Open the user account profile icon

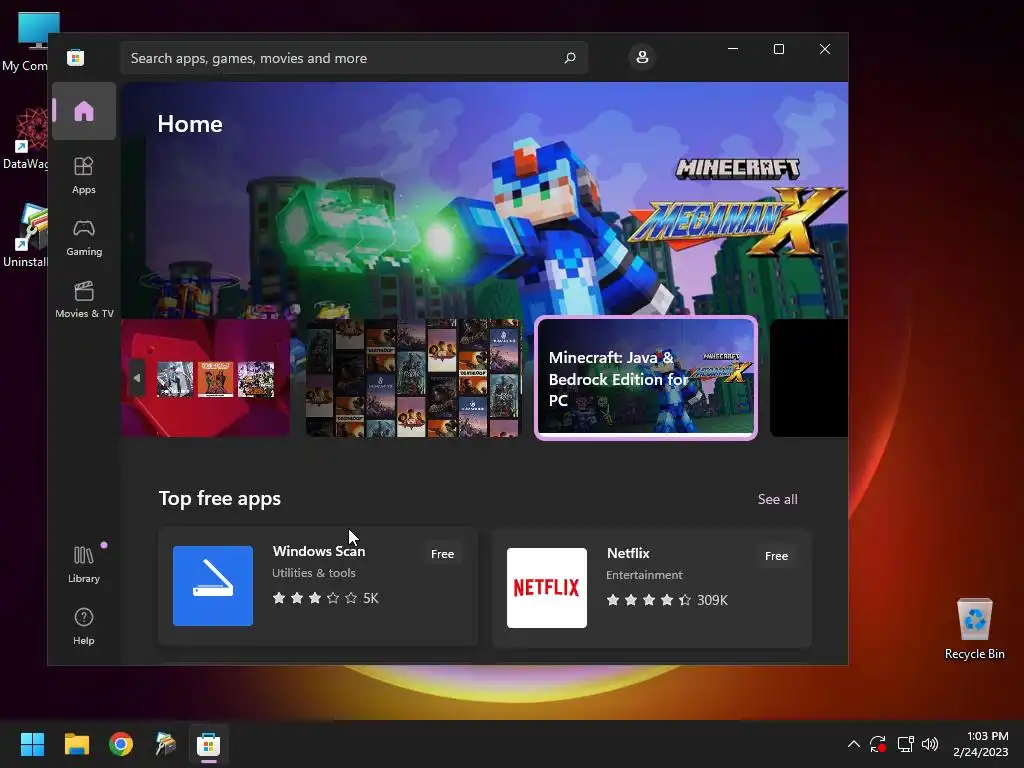pos(642,57)
